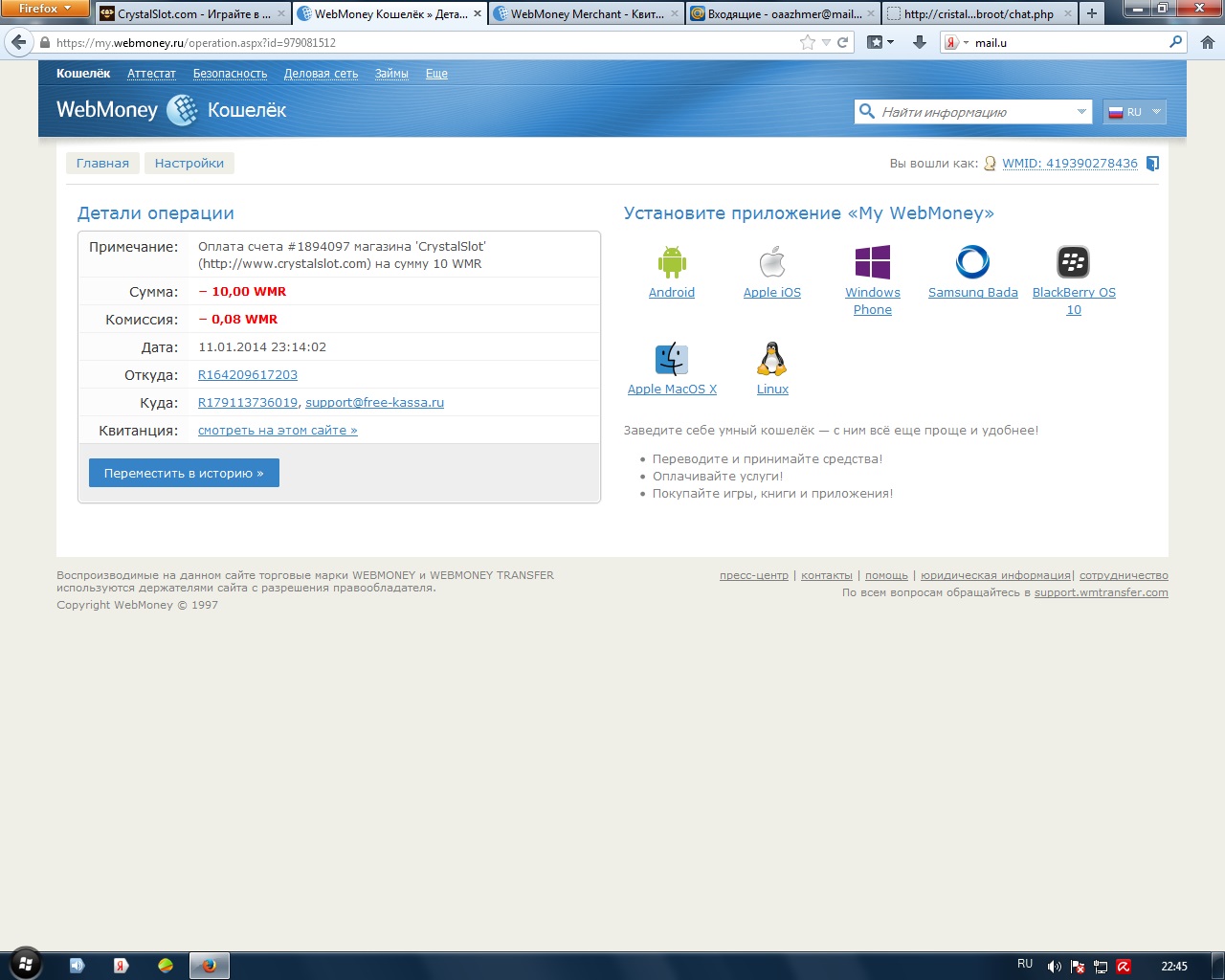The image size is (1225, 980).
Task: Open the Firefox menu dropdown
Action: [x=45, y=9]
